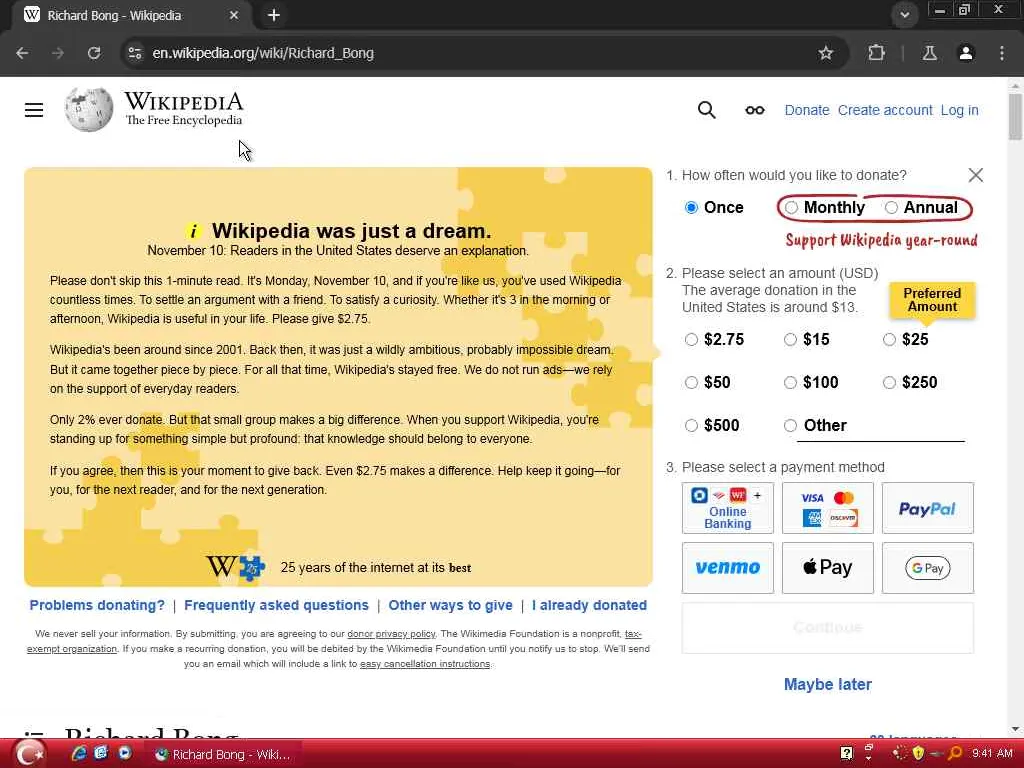The width and height of the screenshot is (1024, 768).
Task: Click the banner's yellow info icon
Action: (x=193, y=231)
